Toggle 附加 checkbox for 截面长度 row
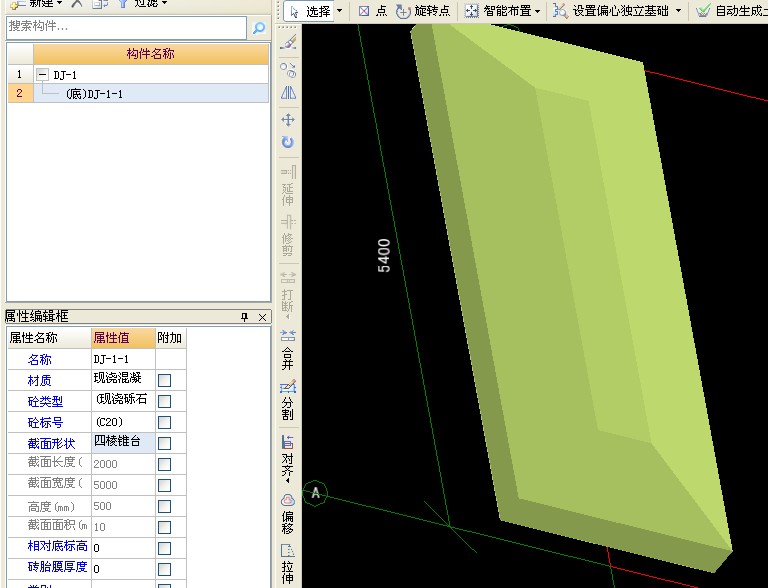 tap(165, 464)
